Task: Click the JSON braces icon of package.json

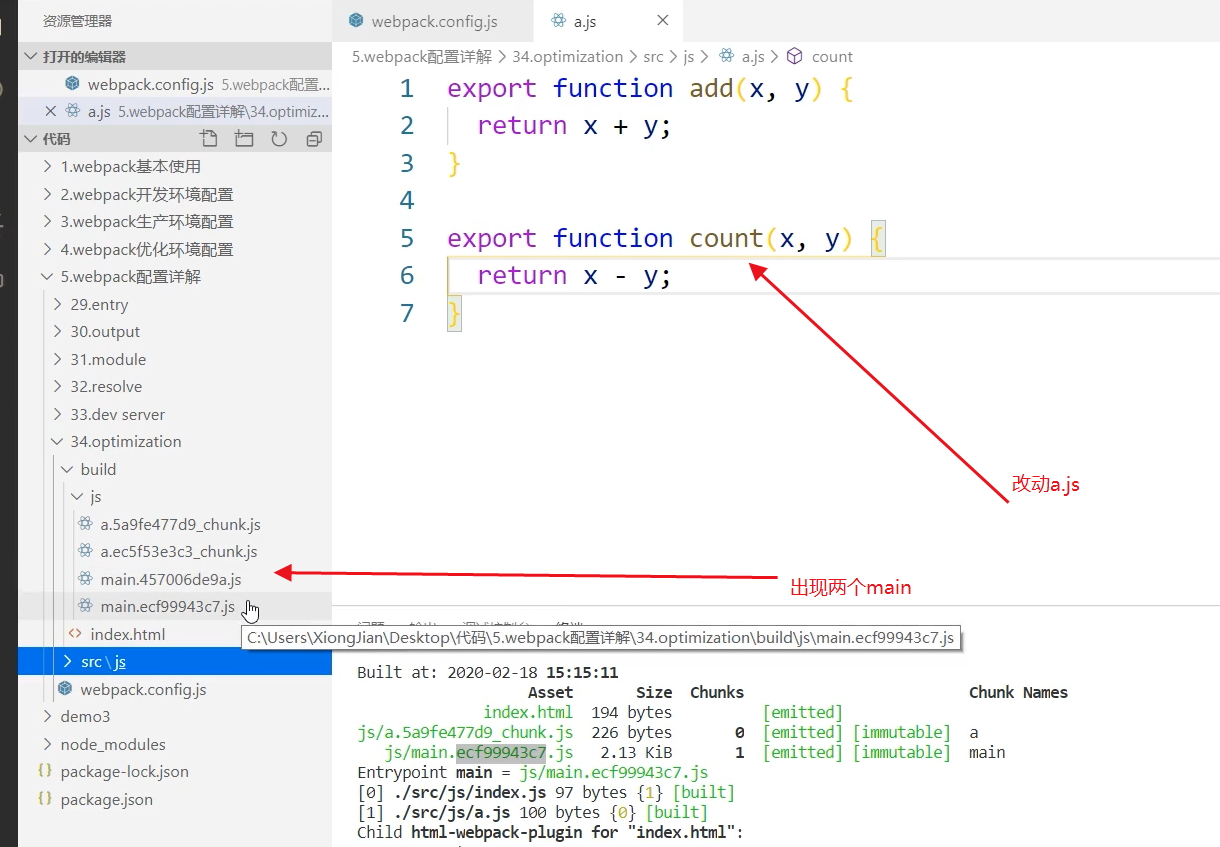Action: 44,799
